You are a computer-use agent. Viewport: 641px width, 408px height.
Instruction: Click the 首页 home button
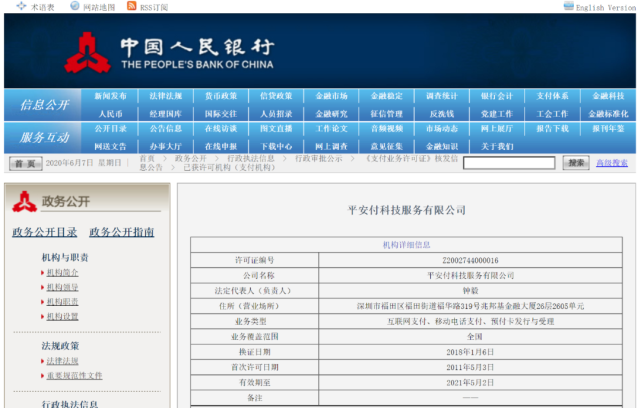point(25,164)
